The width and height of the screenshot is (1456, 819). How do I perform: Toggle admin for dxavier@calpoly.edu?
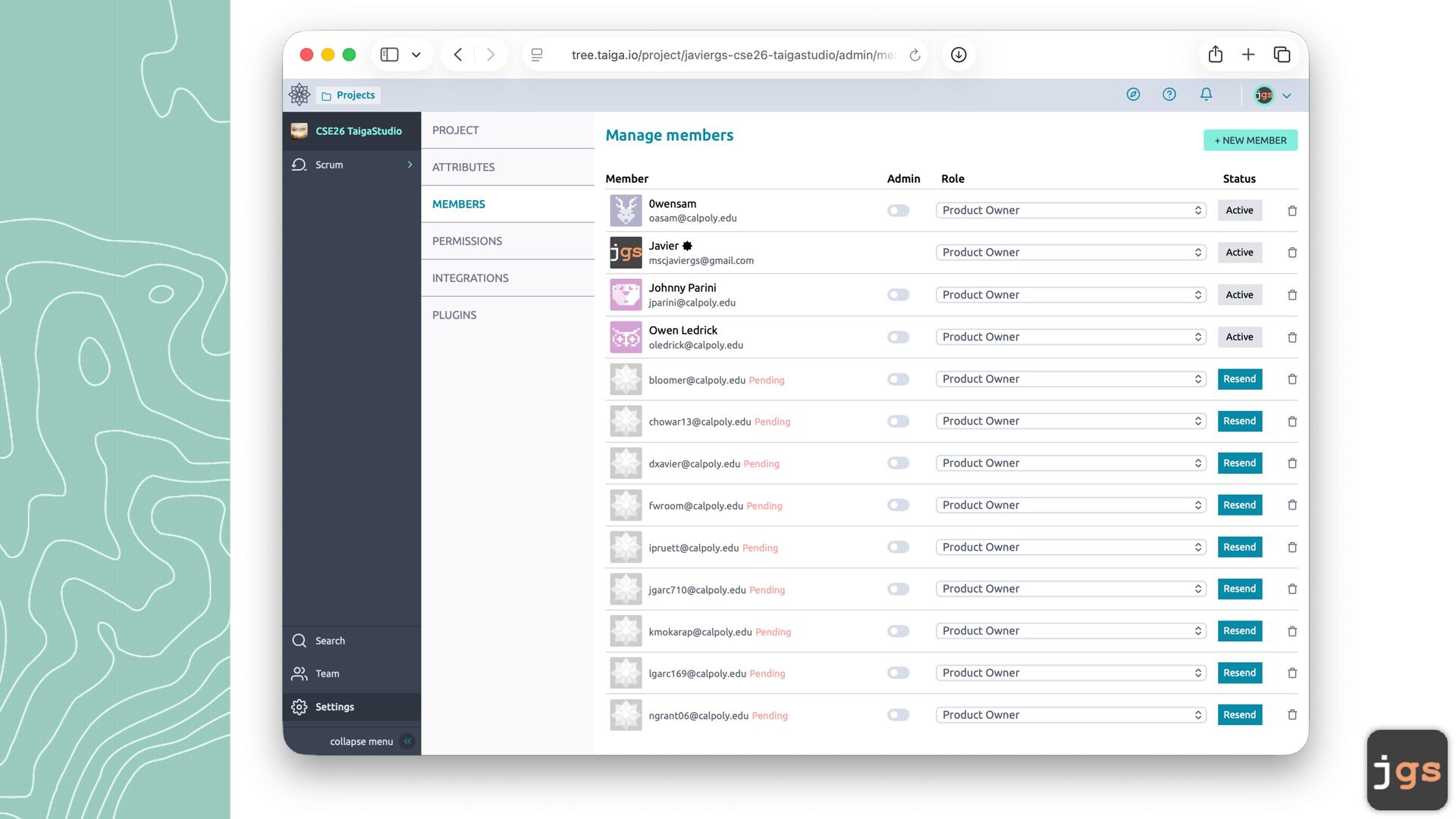pyautogui.click(x=898, y=463)
